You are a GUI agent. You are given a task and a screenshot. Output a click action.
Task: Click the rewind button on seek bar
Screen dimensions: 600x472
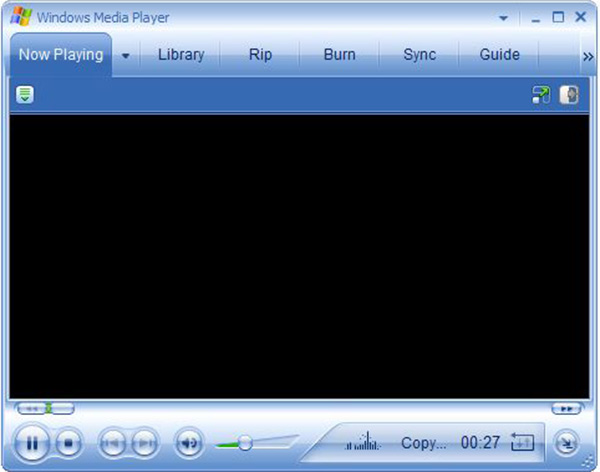coord(31,409)
